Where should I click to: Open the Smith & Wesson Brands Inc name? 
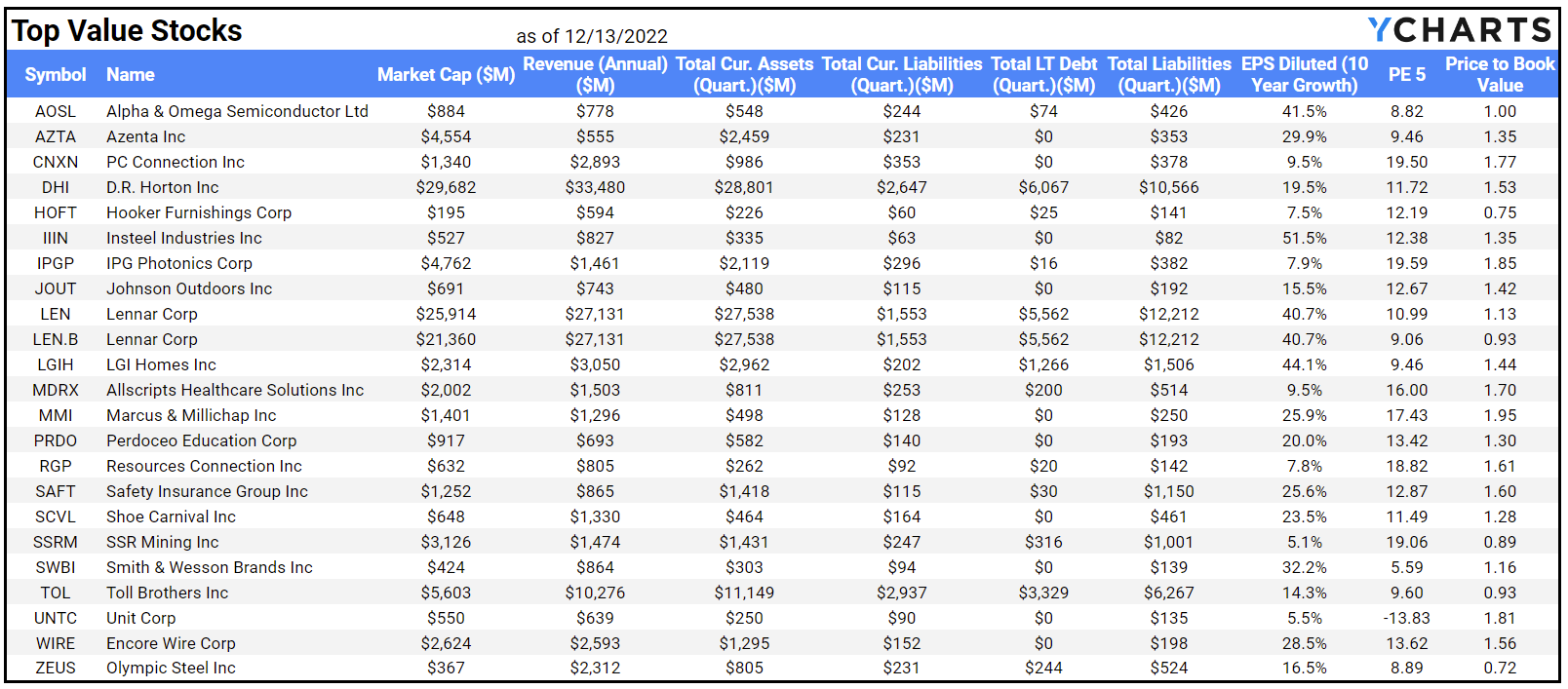tap(210, 567)
